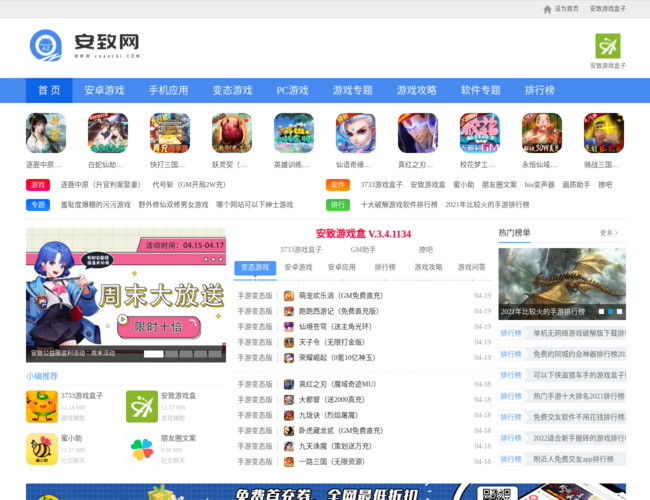650x500 pixels.
Task: Open the 蜜小助 app icon
Action: 42,449
